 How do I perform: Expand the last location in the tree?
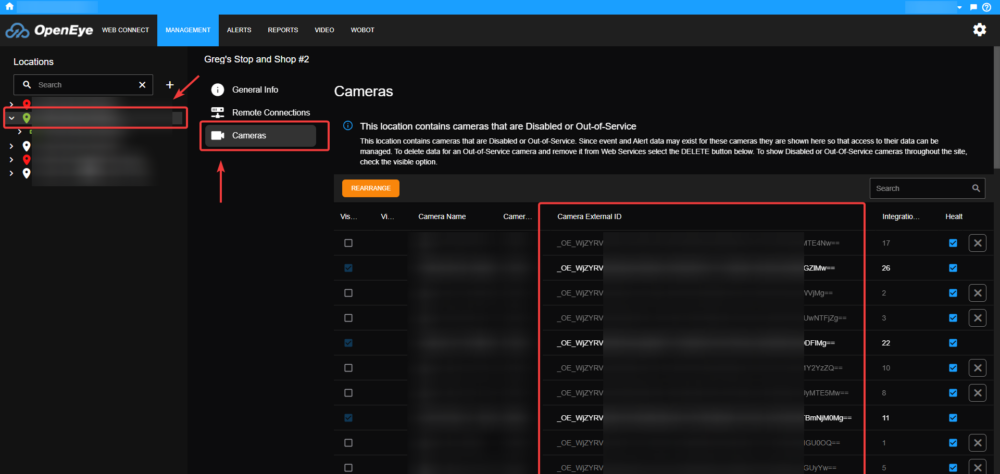[x=11, y=173]
